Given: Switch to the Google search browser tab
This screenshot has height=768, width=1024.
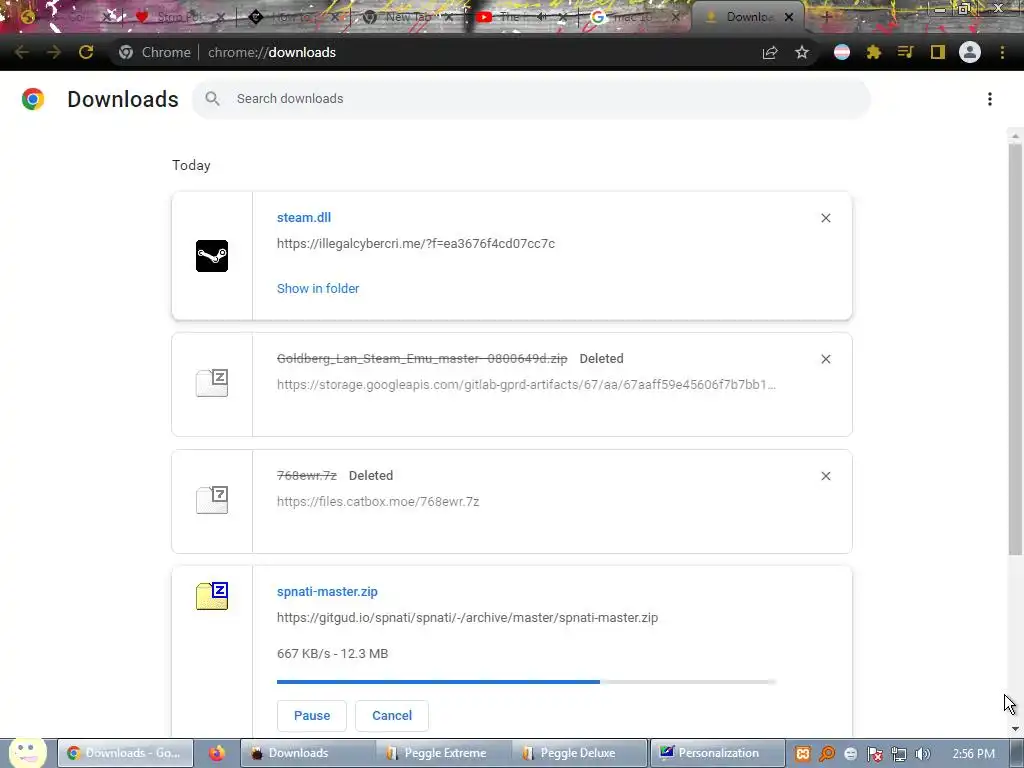Looking at the screenshot, I should [x=635, y=17].
